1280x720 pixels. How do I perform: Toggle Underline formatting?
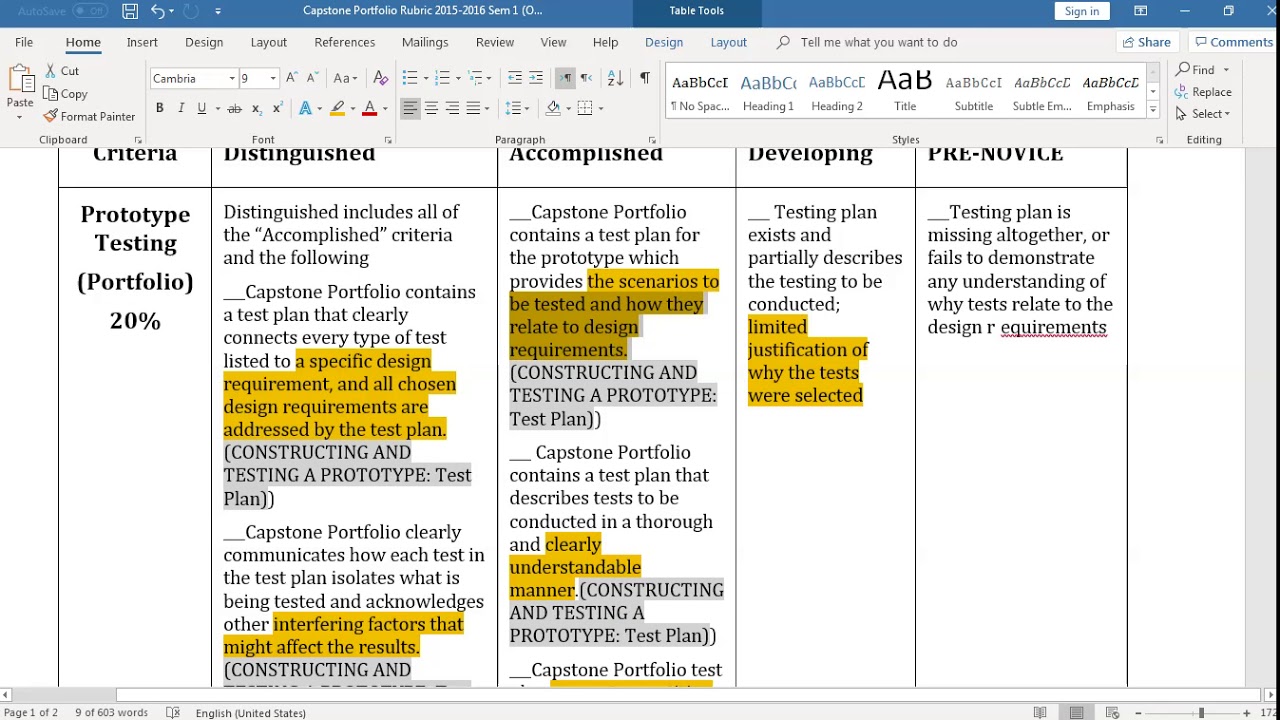(x=201, y=108)
